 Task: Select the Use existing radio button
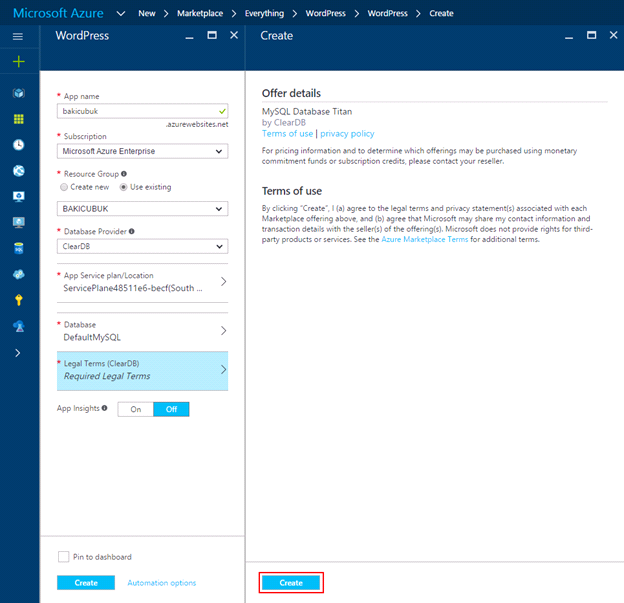click(123, 187)
